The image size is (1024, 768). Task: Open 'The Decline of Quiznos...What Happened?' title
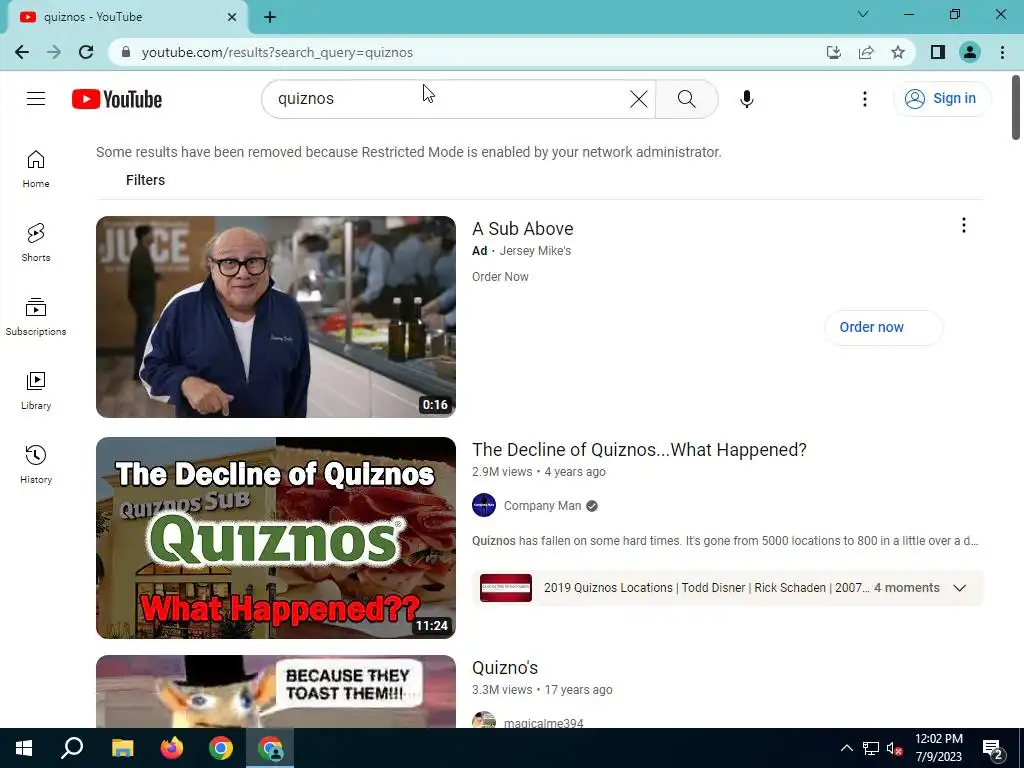point(639,450)
